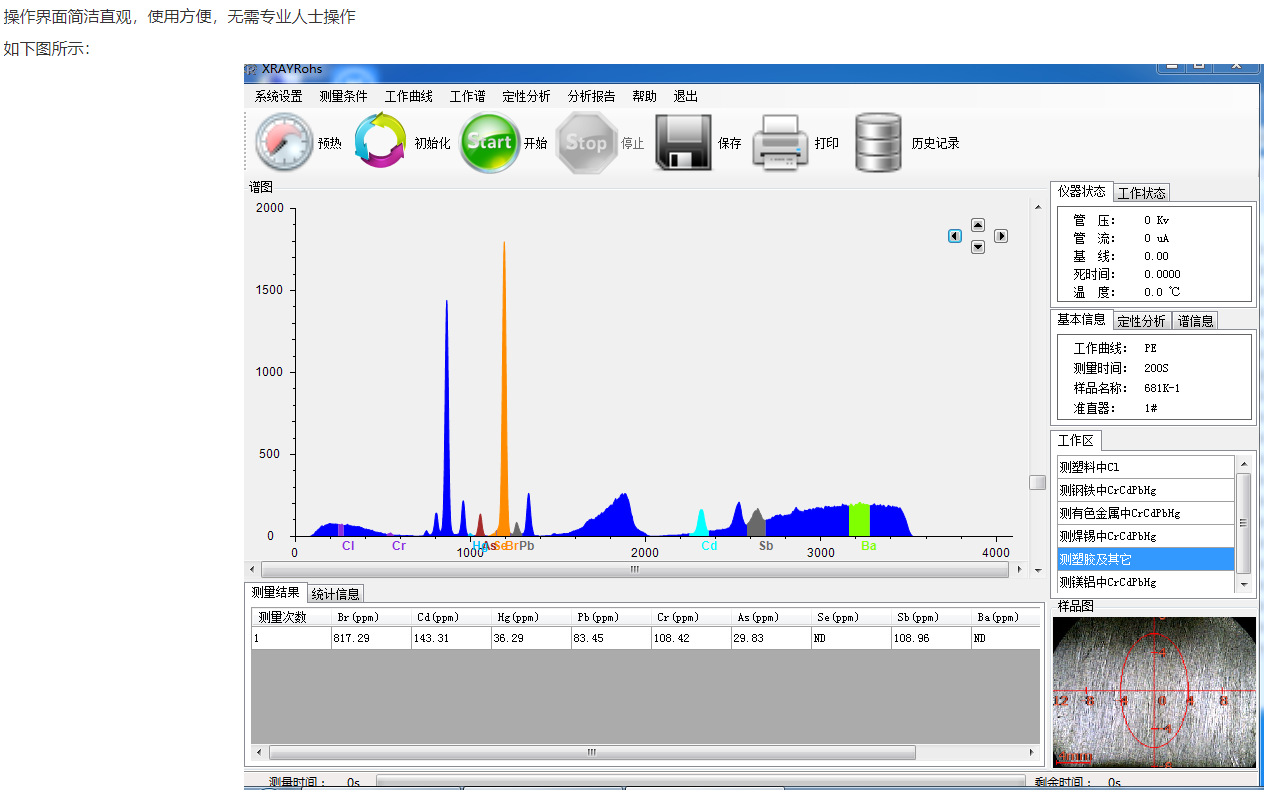The width and height of the screenshot is (1285, 798).
Task: Open the 分析报告 menu
Action: tap(592, 96)
